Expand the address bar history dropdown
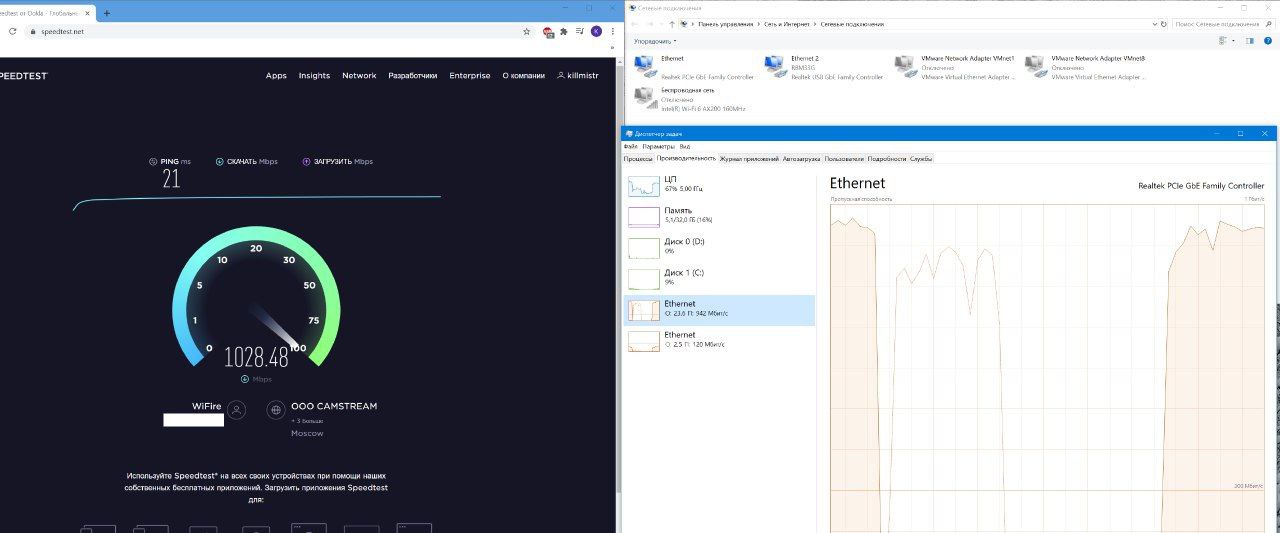The height and width of the screenshot is (533, 1280). [1153, 23]
